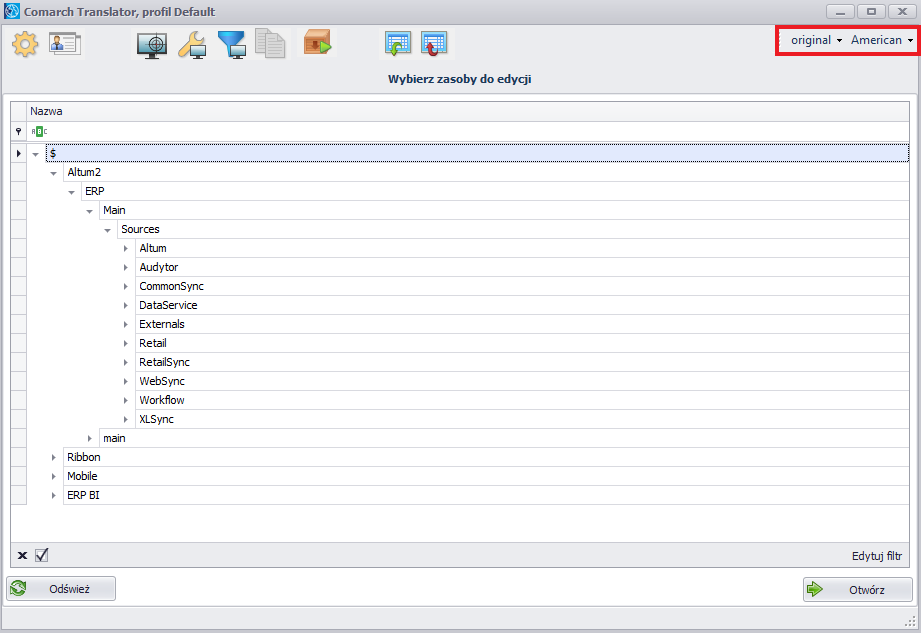Click the blue funnel filter icon
The image size is (921, 633).
tap(232, 45)
